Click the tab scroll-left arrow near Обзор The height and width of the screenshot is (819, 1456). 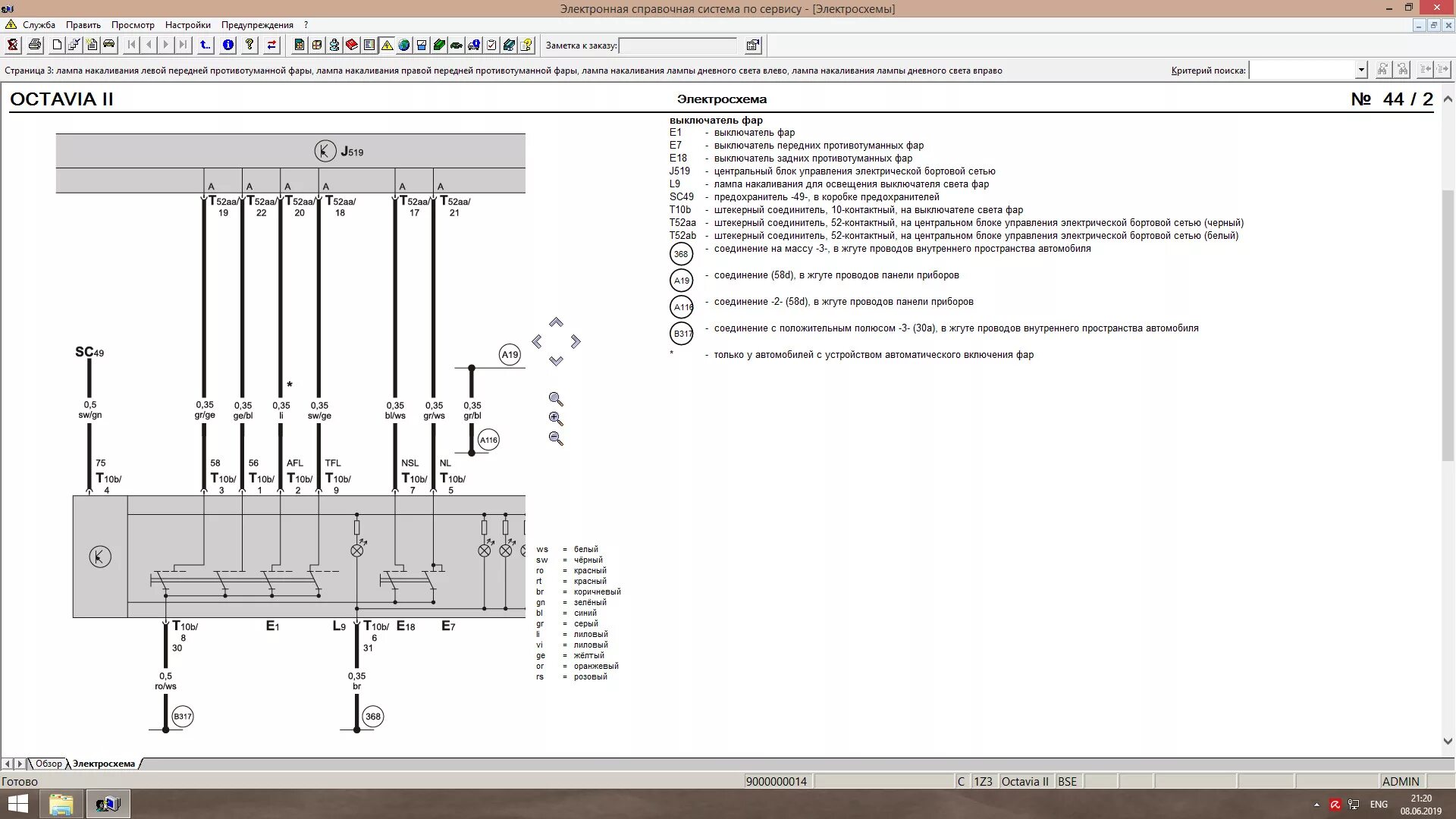8,764
